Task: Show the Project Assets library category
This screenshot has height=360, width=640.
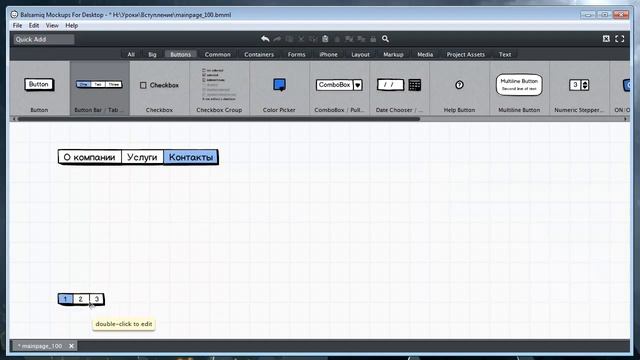Action: [466, 54]
